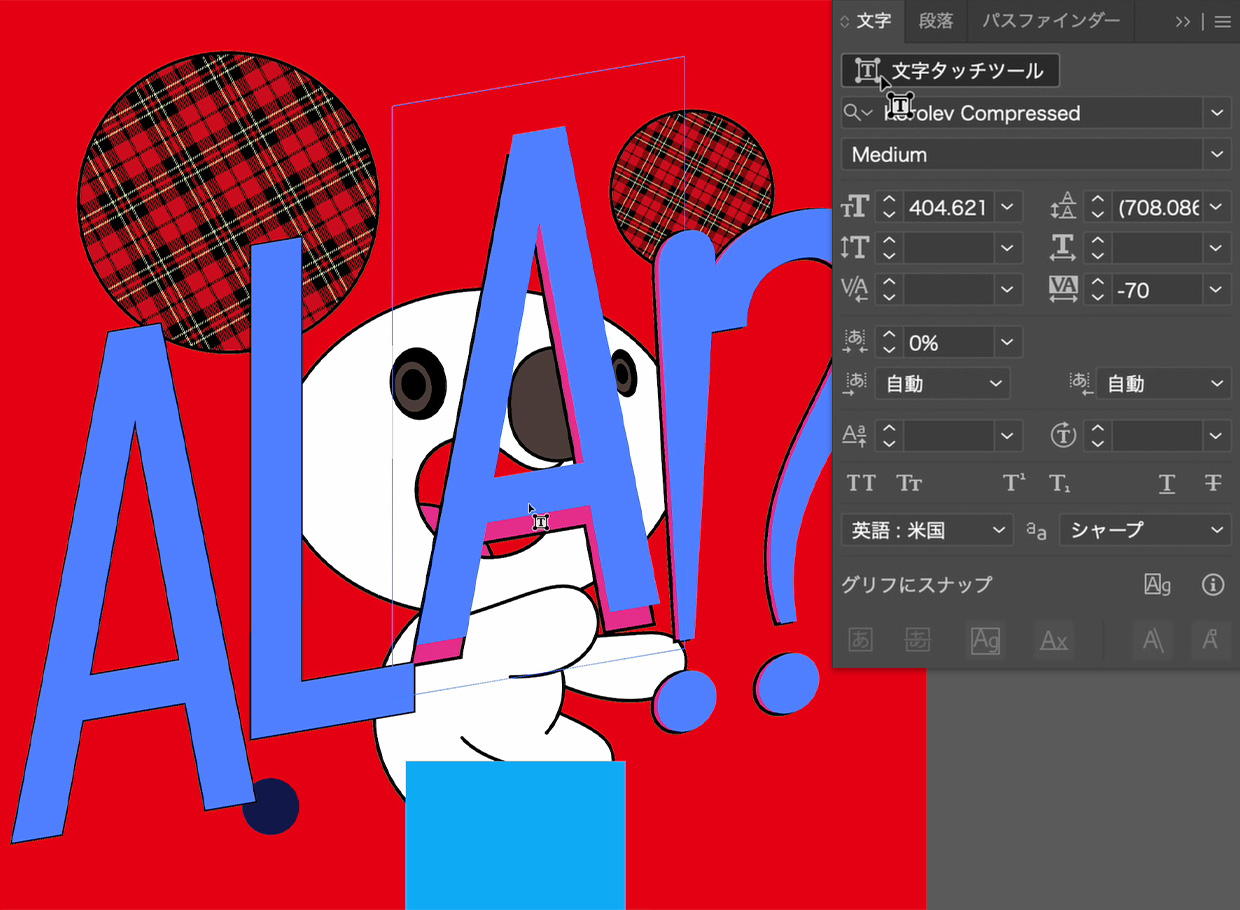
Task: Open the left aki 自動 dropdown
Action: 942,383
